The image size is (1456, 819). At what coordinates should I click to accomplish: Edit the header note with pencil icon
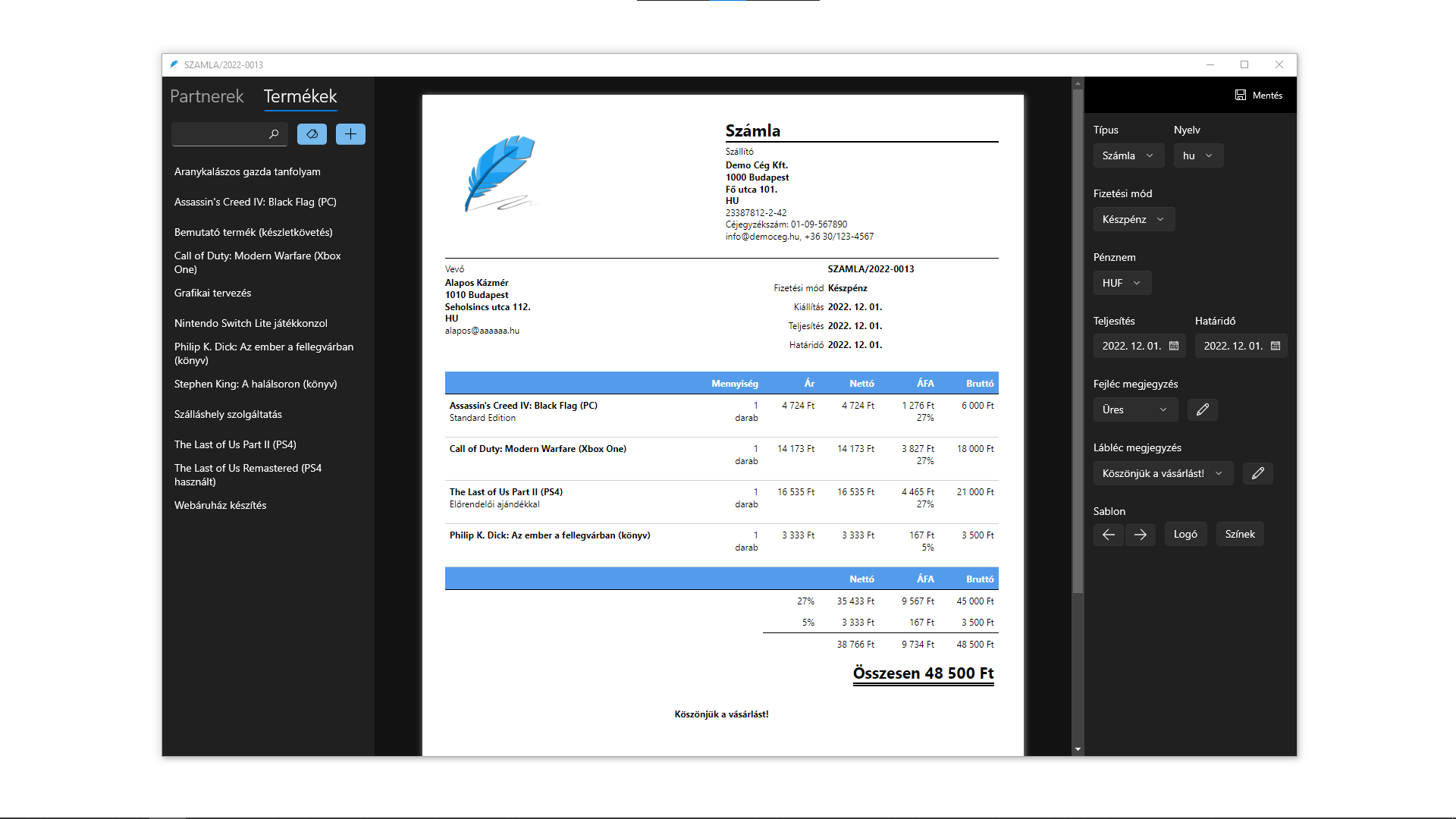point(1202,409)
